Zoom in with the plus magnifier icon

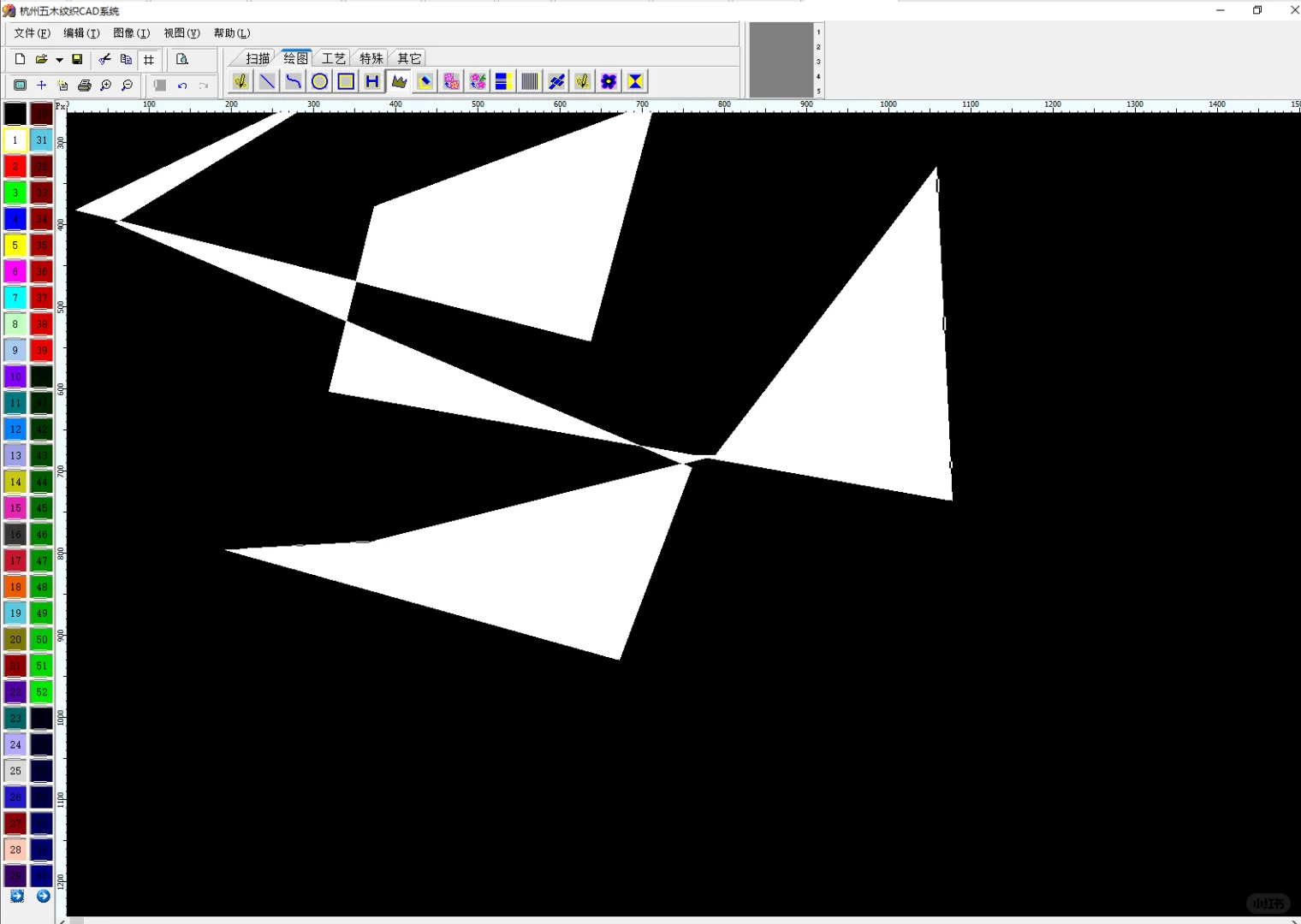click(105, 86)
